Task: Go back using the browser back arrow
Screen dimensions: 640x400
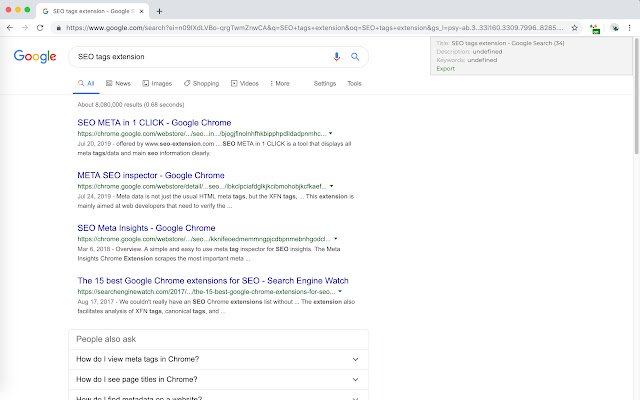Action: click(10, 28)
